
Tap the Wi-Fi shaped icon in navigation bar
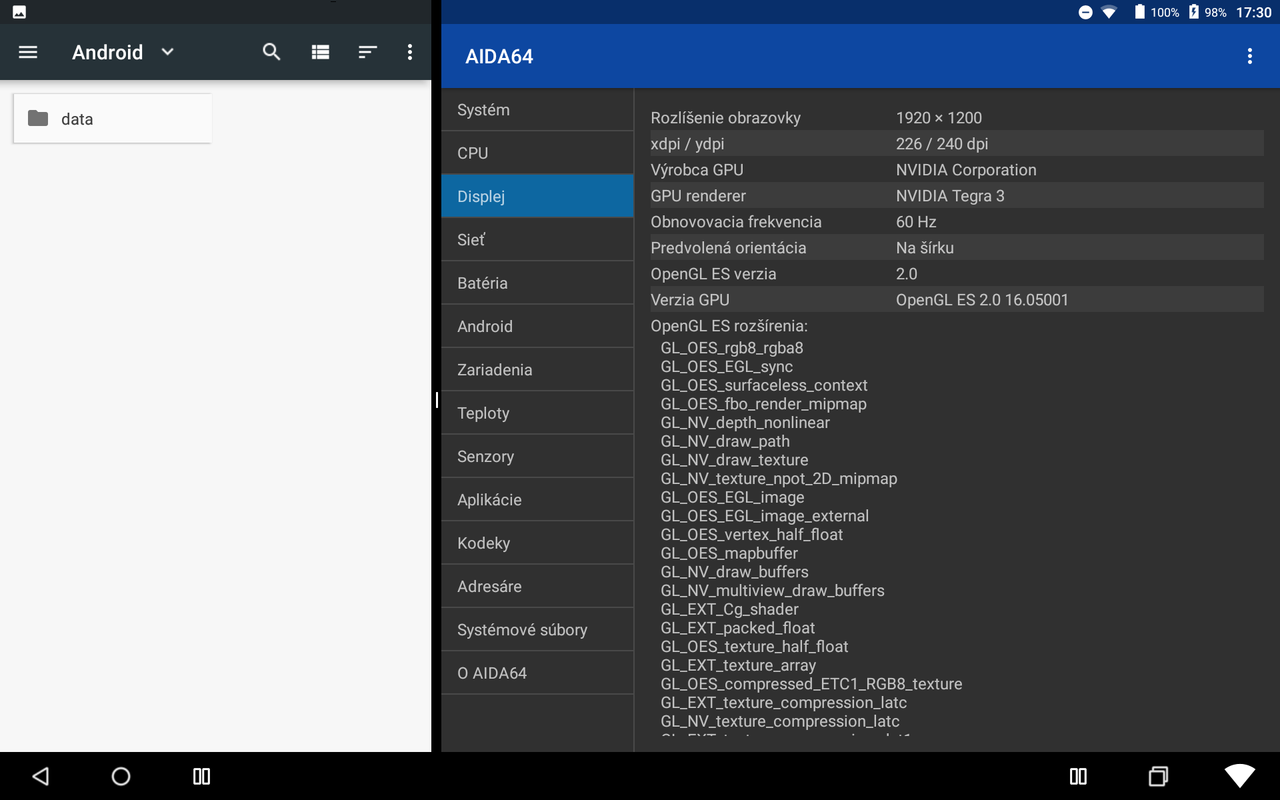(x=1240, y=776)
